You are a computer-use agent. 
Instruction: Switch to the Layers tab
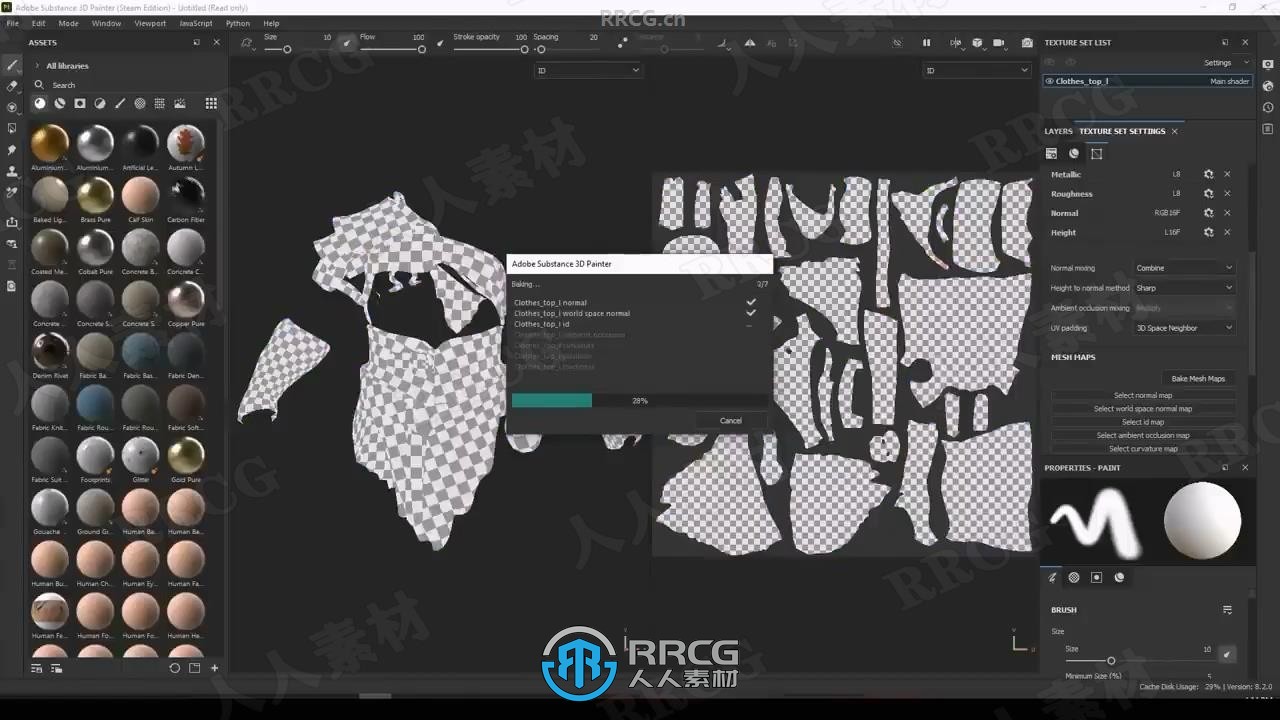pos(1058,131)
